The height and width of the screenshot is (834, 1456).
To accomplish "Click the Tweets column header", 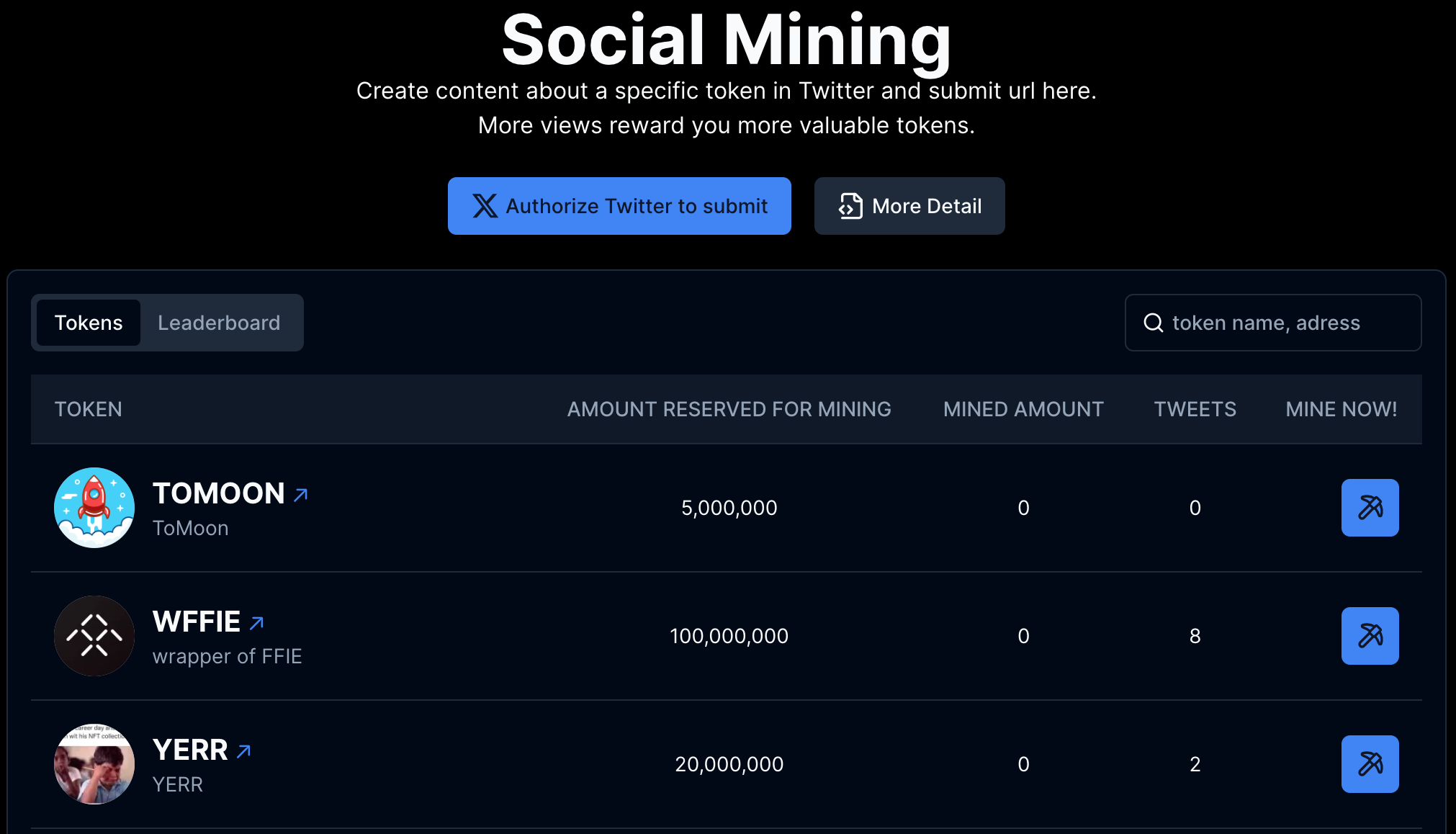I will 1195,409.
